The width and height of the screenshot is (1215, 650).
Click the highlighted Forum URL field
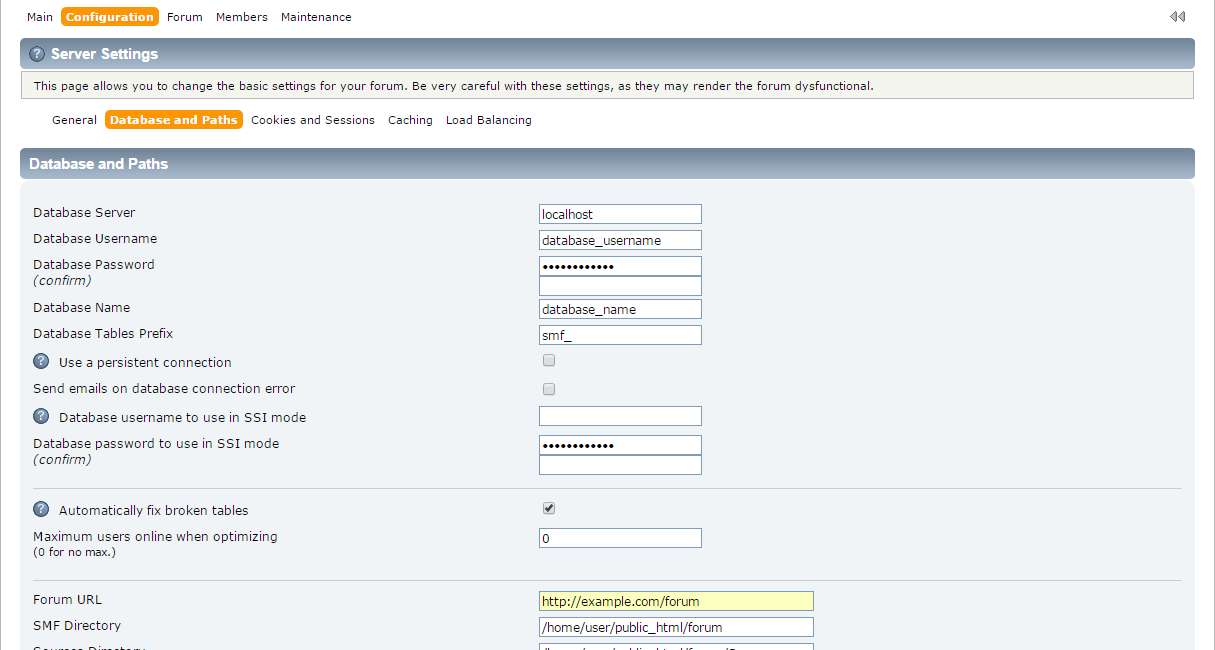(675, 600)
